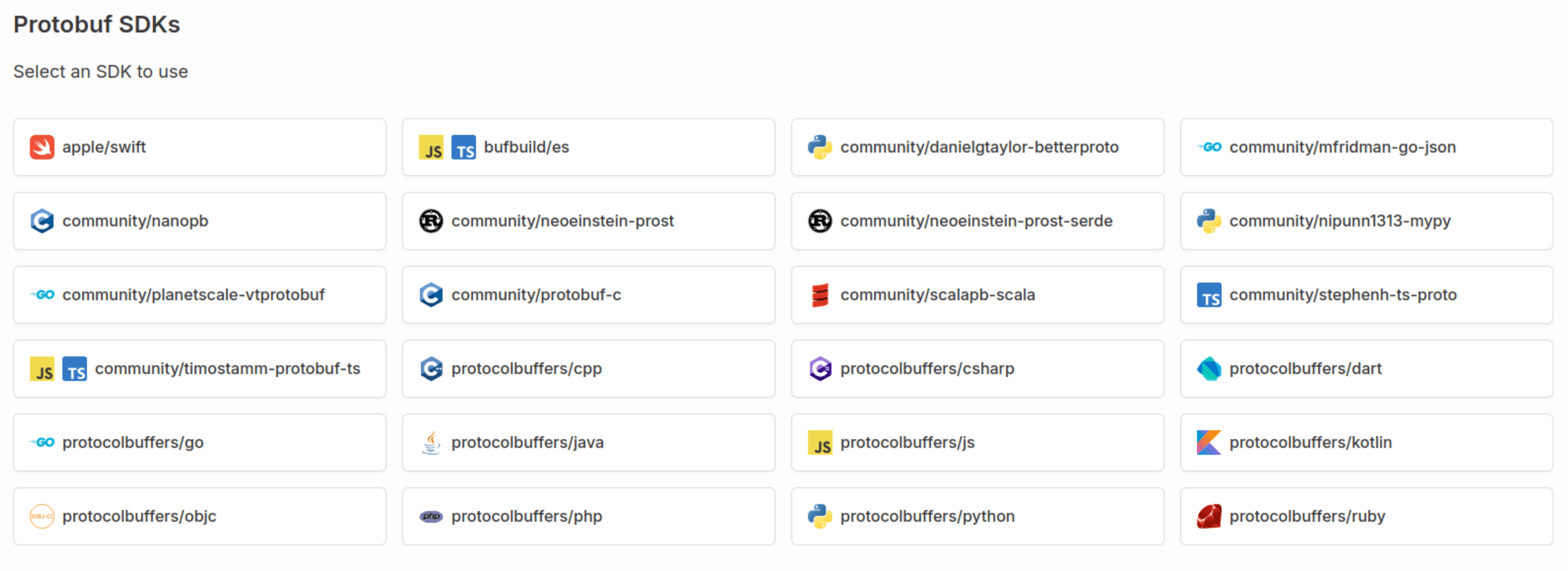Open community/timostamm-protobuf-ts SDK

[200, 368]
